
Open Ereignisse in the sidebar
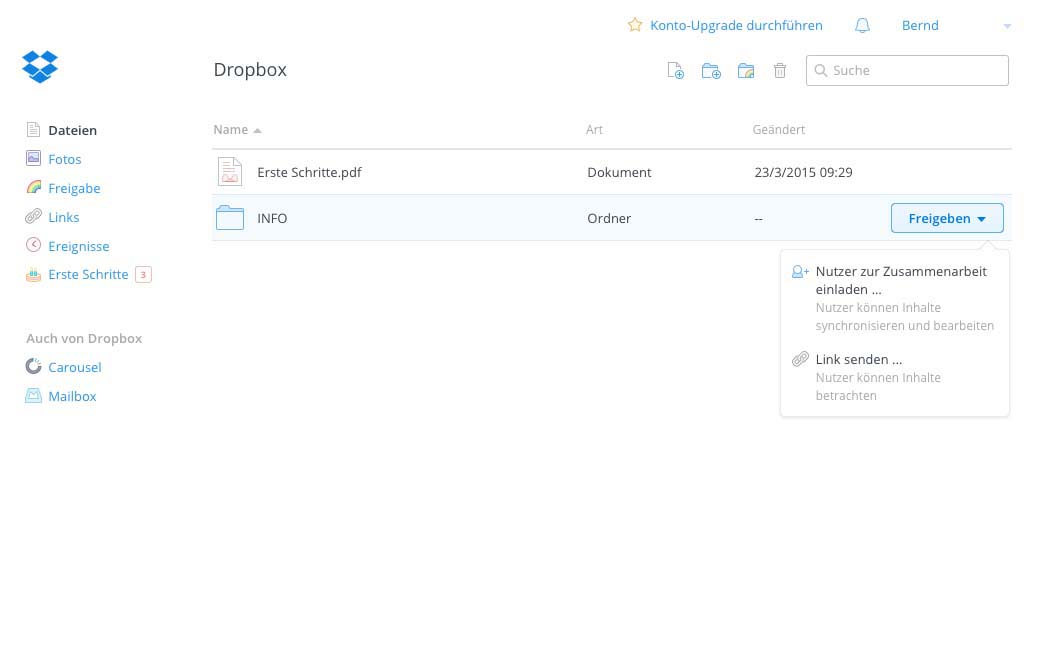coord(78,246)
